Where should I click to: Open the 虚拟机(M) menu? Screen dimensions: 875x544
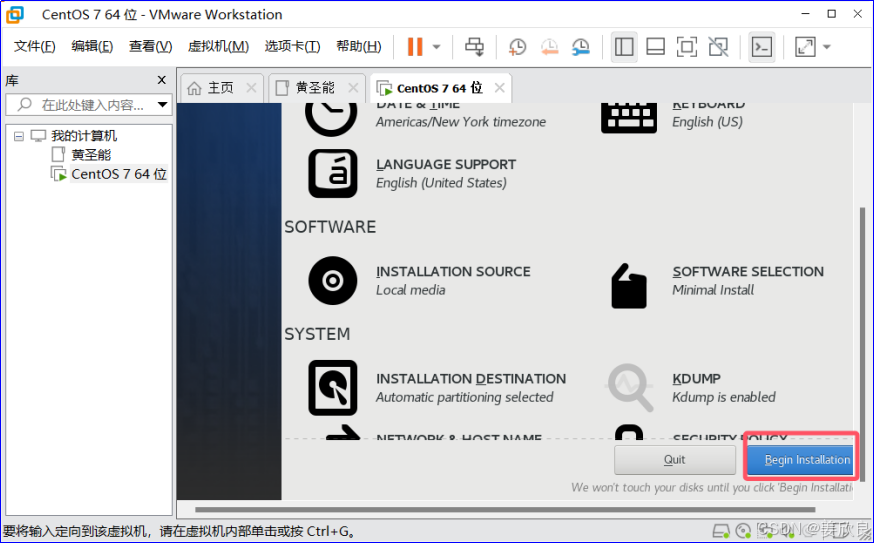(218, 46)
